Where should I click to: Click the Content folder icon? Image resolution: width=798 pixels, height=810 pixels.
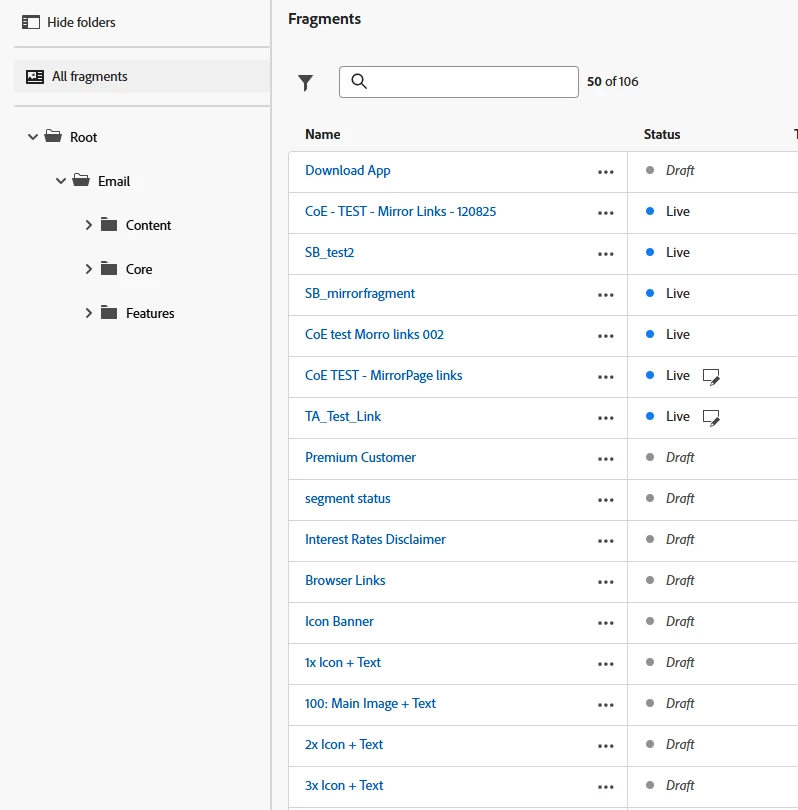tap(109, 225)
